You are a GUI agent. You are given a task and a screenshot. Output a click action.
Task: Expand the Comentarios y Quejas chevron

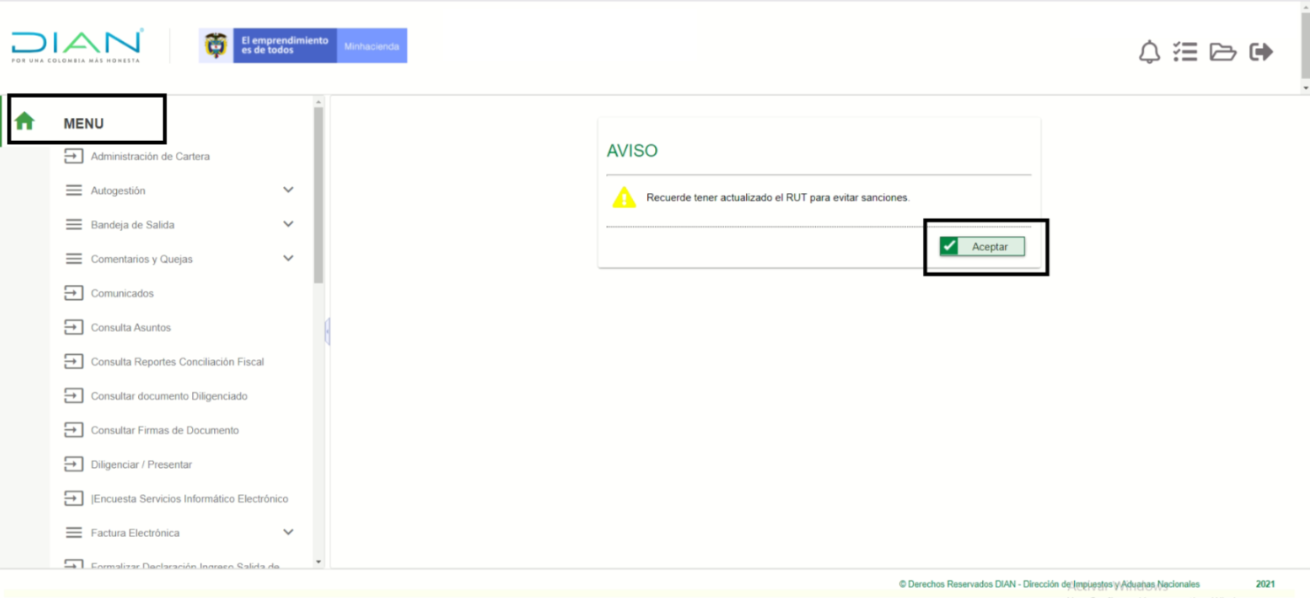(288, 258)
